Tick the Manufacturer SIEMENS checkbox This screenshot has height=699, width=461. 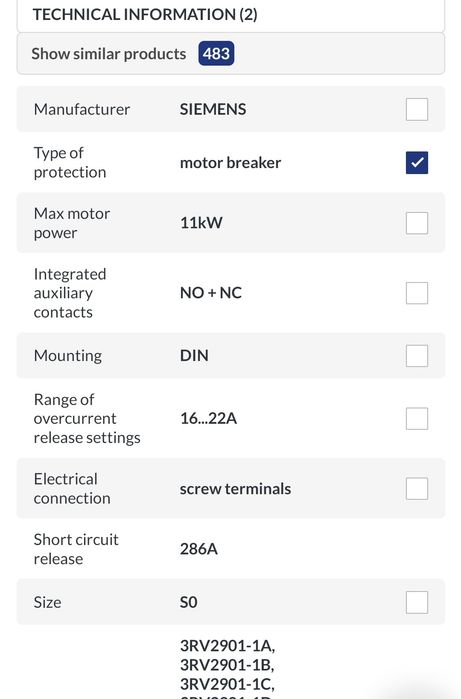pos(416,109)
